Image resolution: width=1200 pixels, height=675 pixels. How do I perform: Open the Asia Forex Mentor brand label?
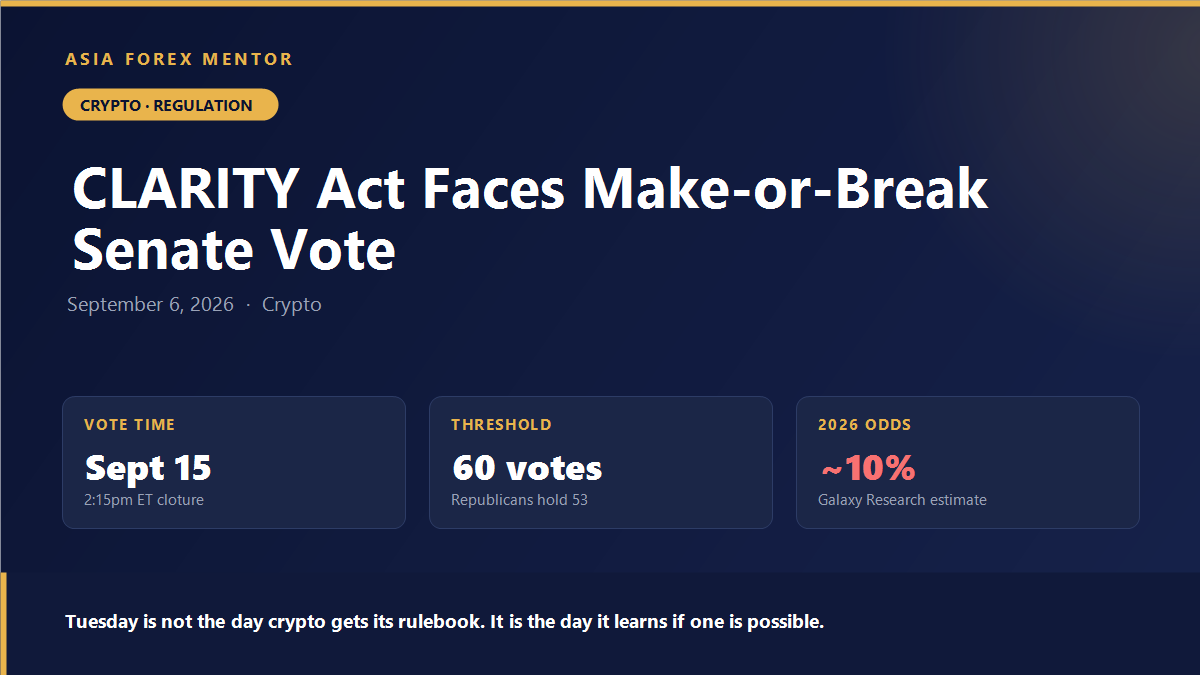tap(179, 59)
